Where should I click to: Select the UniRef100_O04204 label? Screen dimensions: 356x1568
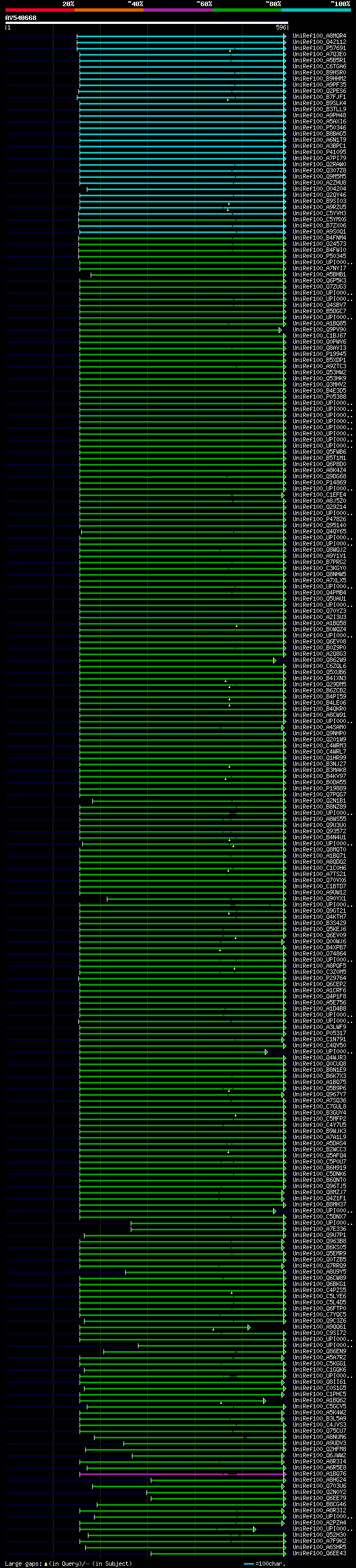[x=319, y=189]
